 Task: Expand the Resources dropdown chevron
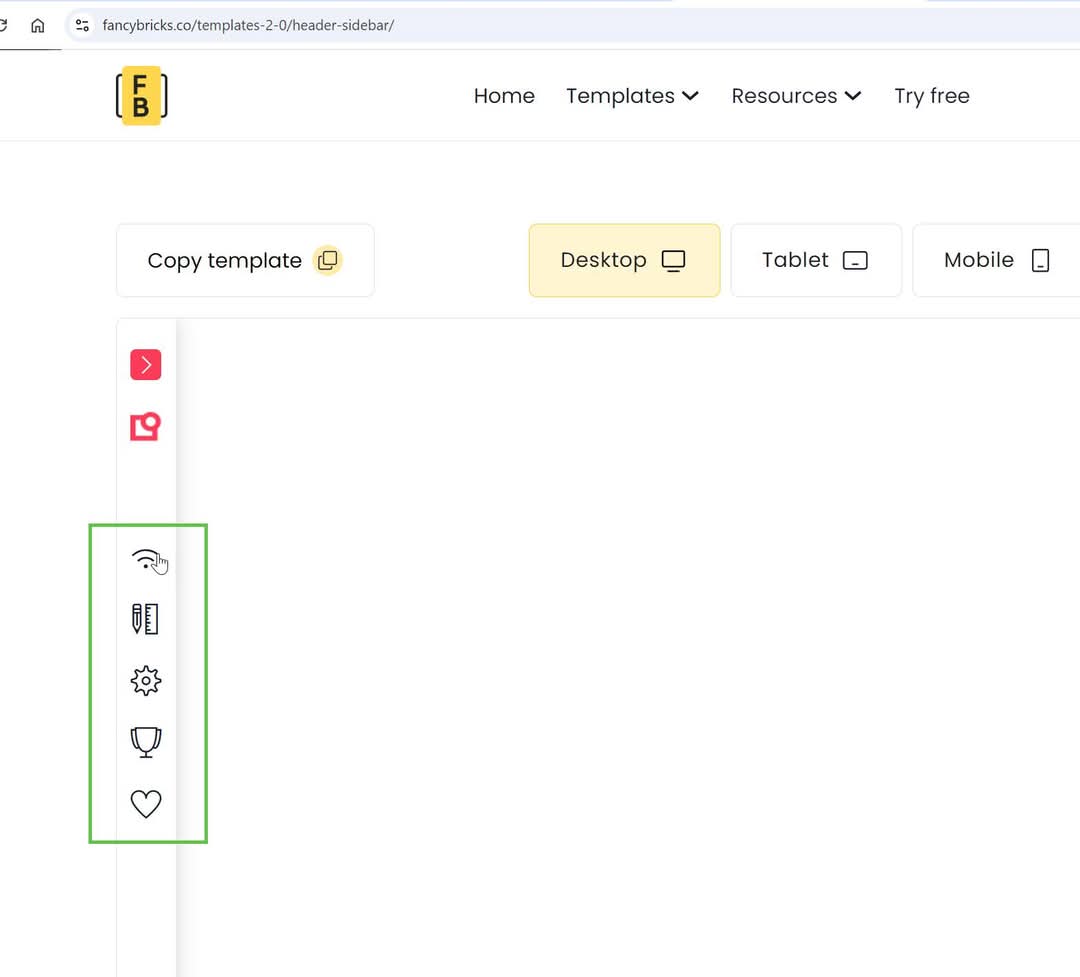click(x=853, y=96)
